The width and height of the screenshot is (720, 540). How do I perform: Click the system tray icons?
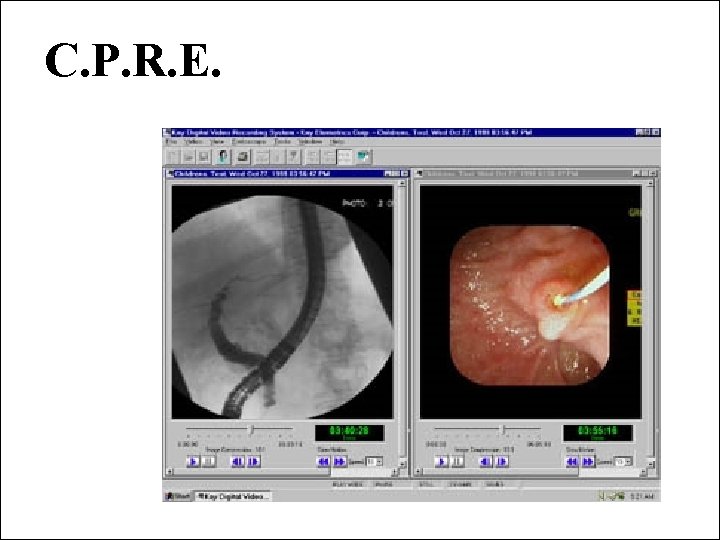point(612,496)
